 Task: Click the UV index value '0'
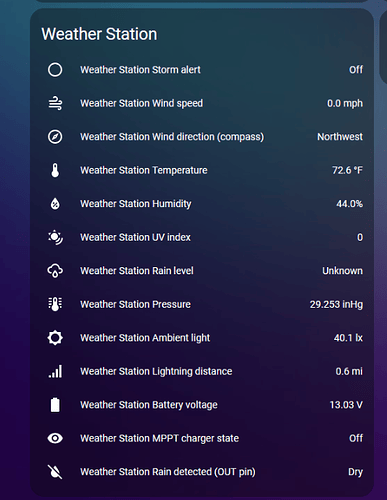pyautogui.click(x=360, y=237)
